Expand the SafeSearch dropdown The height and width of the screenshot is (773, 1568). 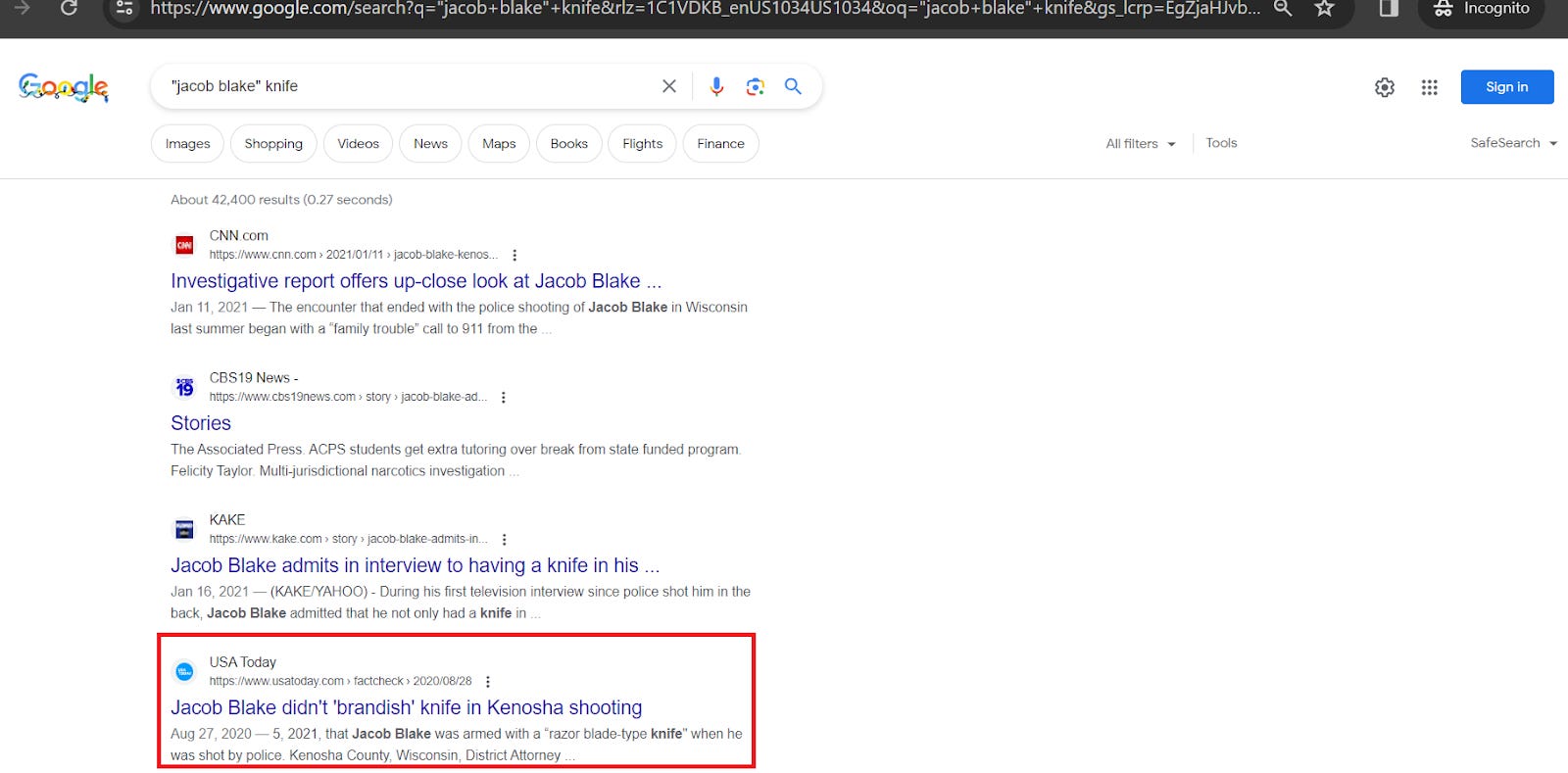coord(1513,143)
